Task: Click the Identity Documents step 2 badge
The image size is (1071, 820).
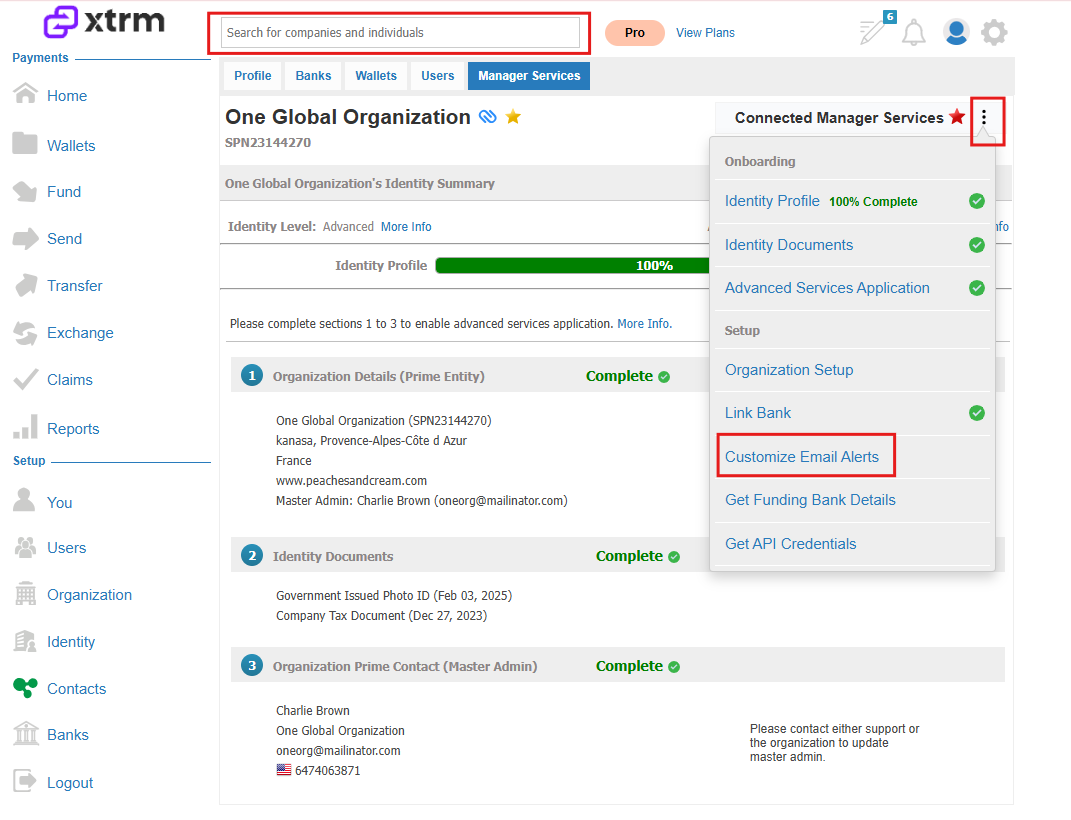Action: pos(252,555)
